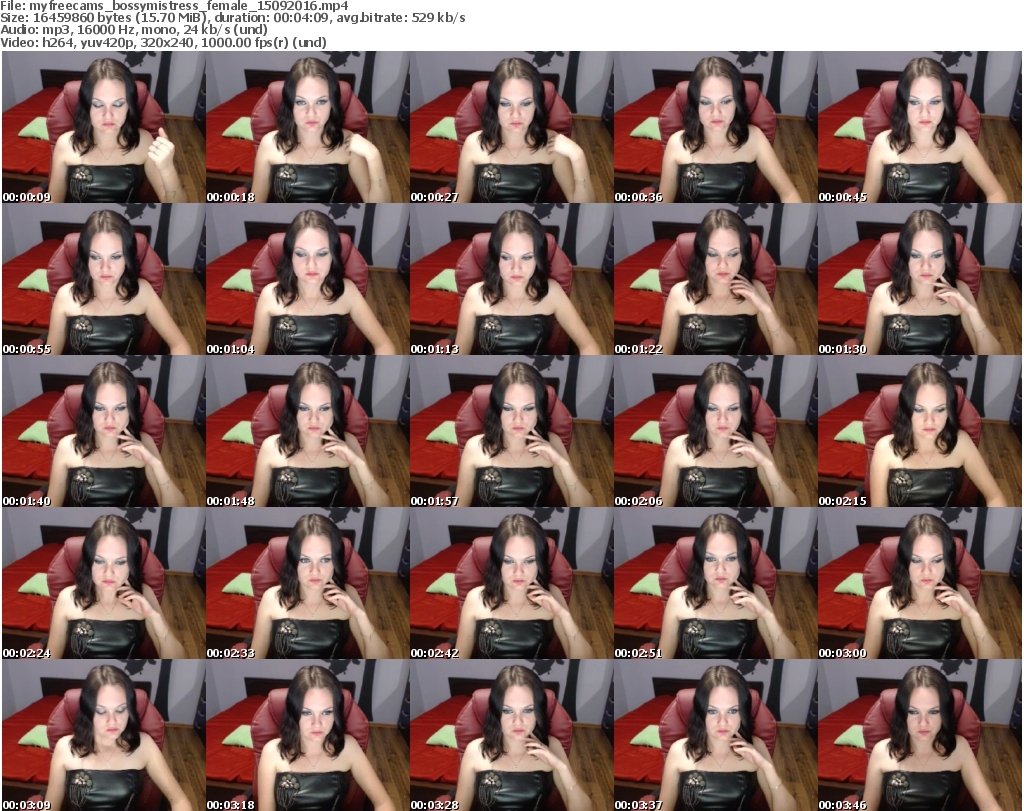Viewport: 1024px width, 811px height.
Task: Open the frame at 00:00:55
Action: 103,279
